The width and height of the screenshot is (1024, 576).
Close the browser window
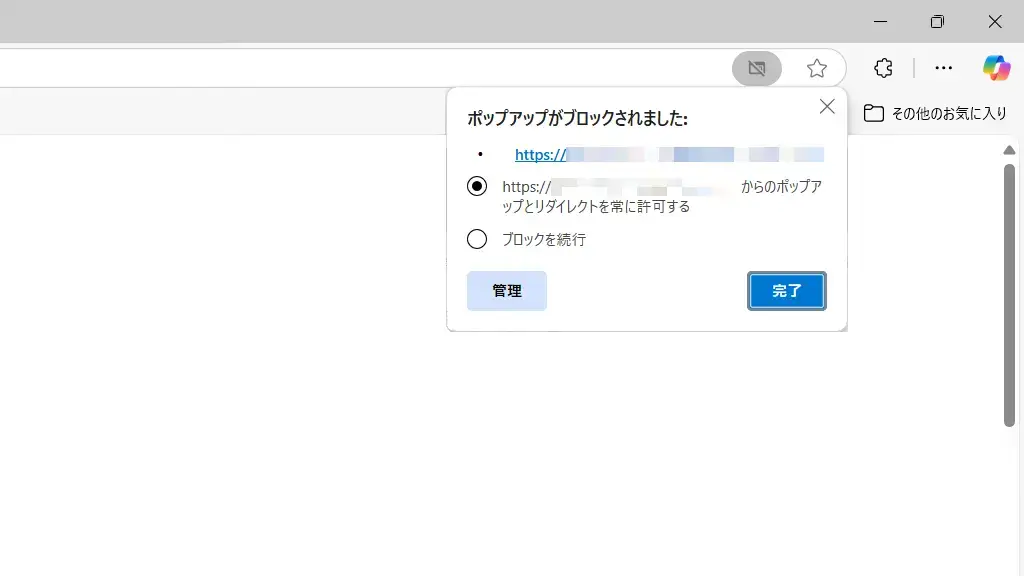(x=995, y=21)
